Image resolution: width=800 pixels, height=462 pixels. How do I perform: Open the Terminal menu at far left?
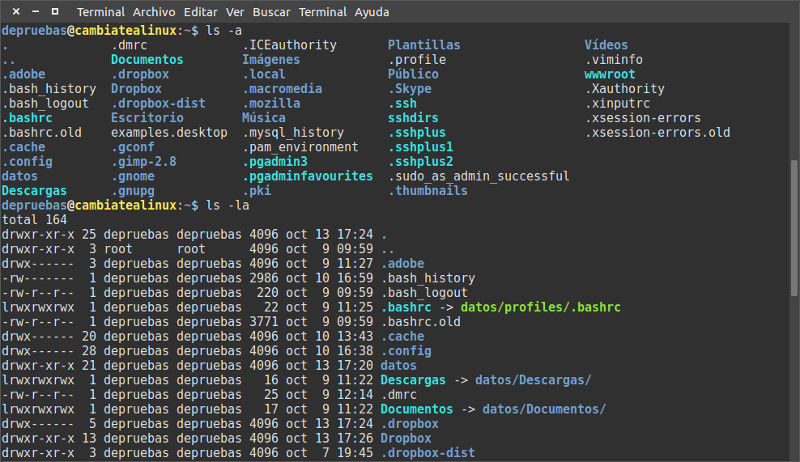(x=101, y=12)
